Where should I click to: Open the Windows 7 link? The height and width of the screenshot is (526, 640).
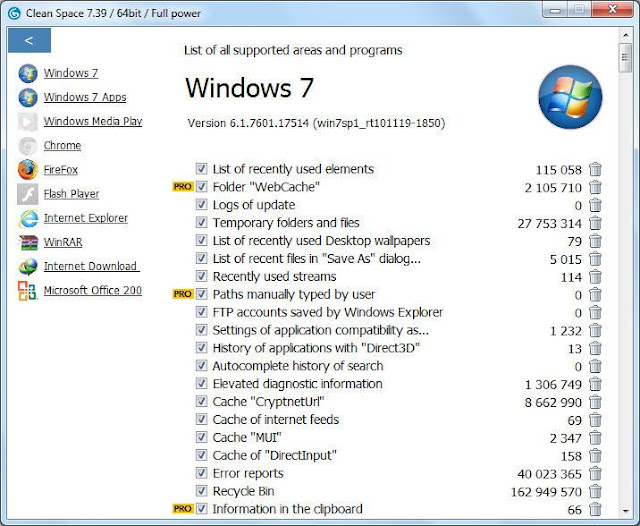(71, 73)
